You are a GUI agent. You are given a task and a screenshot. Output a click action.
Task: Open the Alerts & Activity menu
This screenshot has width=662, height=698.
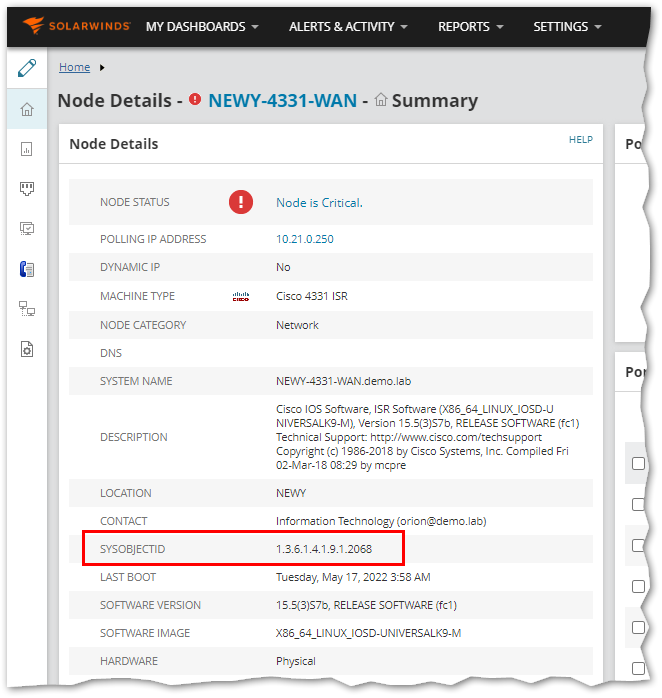(x=348, y=27)
